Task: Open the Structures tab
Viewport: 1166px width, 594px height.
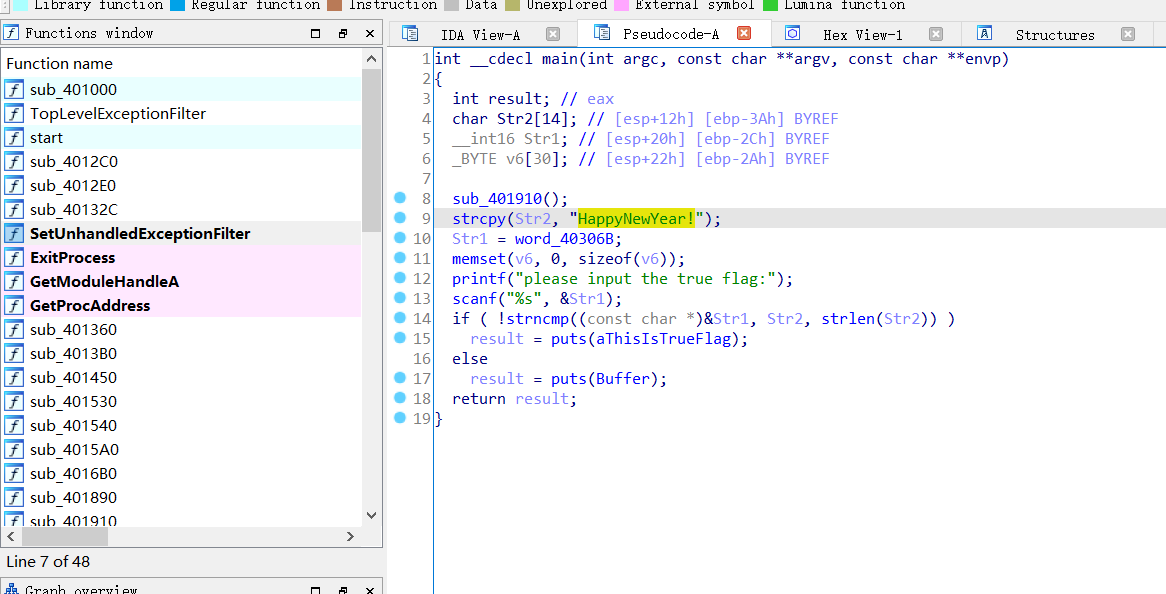Action: [1054, 35]
